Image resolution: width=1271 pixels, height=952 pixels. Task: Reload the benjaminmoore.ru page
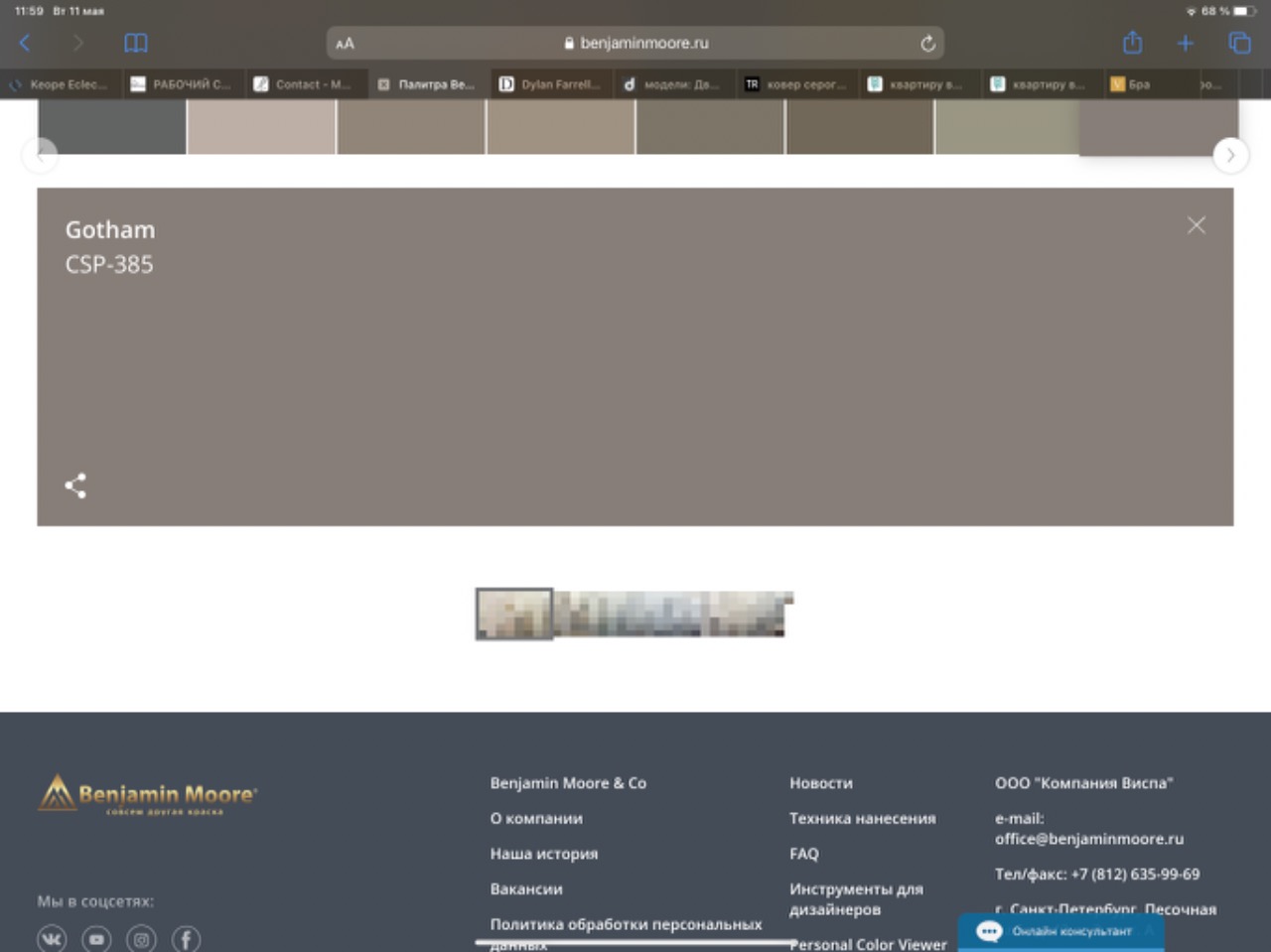[x=927, y=43]
